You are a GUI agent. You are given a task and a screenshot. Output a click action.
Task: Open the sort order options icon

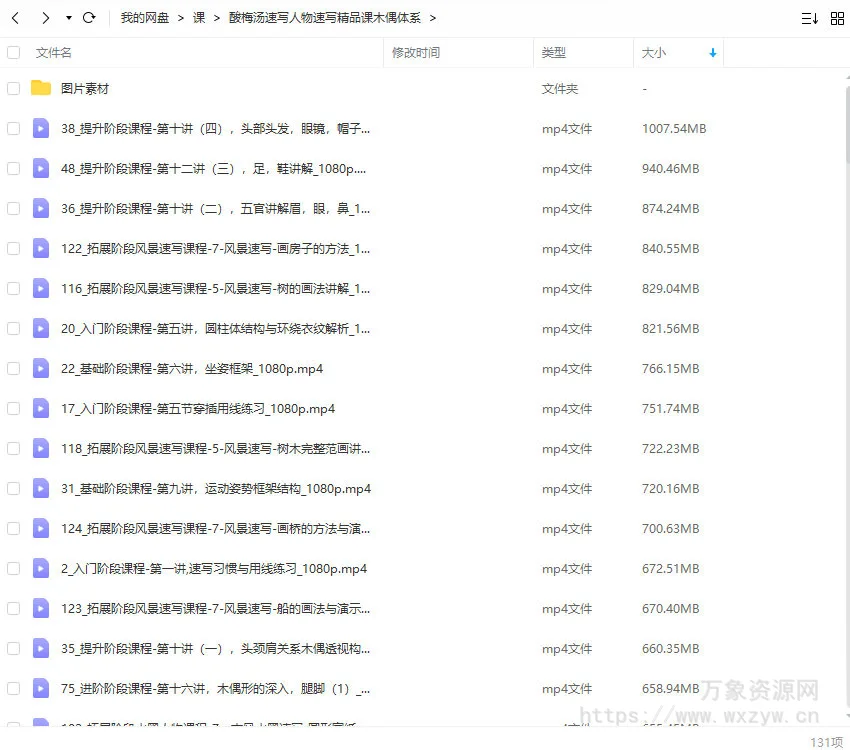point(809,18)
